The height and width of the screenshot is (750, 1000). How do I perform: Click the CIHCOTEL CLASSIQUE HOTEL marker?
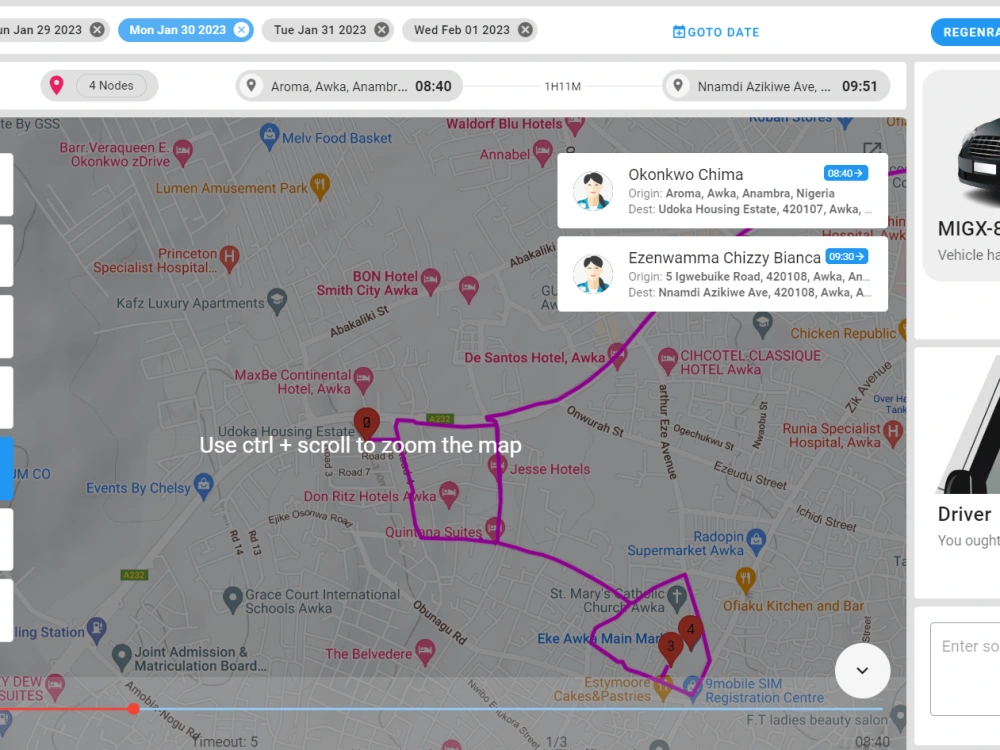click(668, 361)
